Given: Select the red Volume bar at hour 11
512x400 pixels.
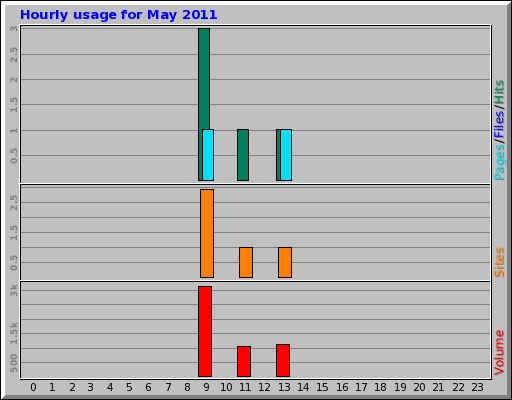Looking at the screenshot, I should tap(244, 361).
